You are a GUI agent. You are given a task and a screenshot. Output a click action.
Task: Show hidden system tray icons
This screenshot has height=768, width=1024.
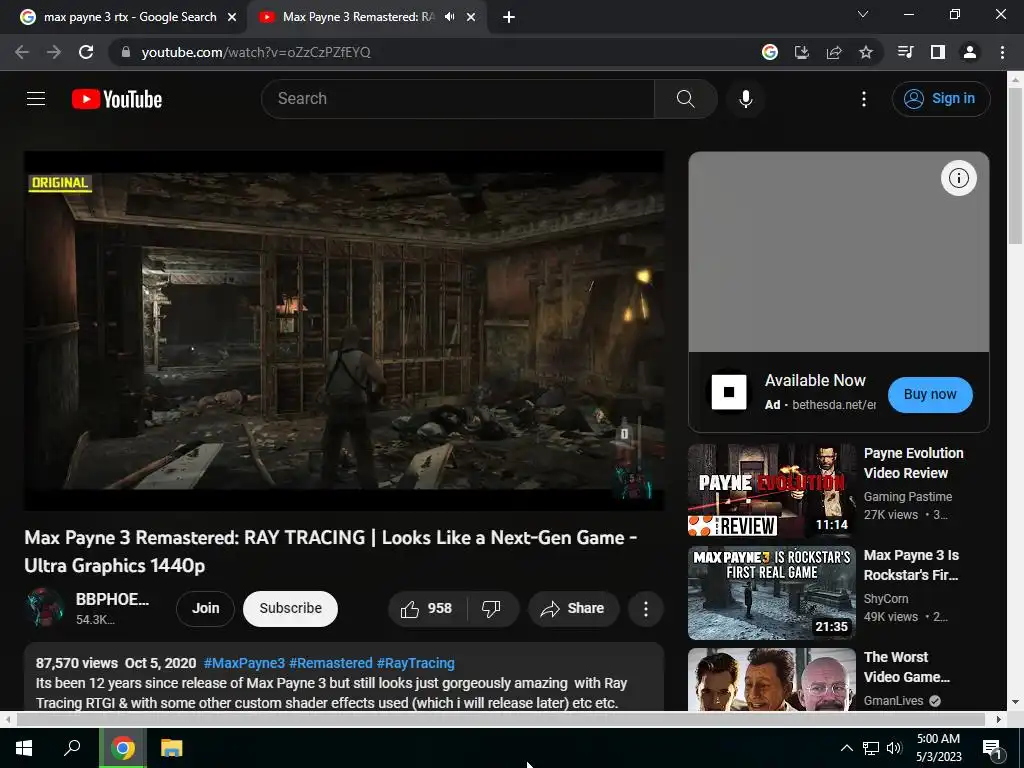click(x=846, y=748)
